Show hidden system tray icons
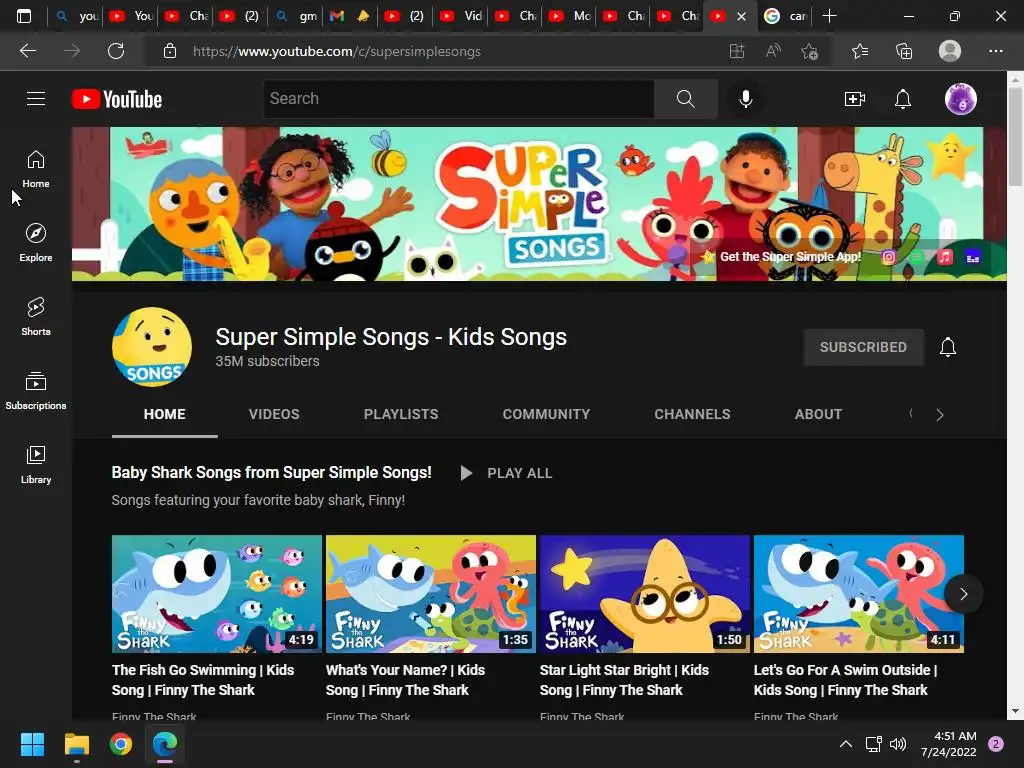 [x=846, y=744]
